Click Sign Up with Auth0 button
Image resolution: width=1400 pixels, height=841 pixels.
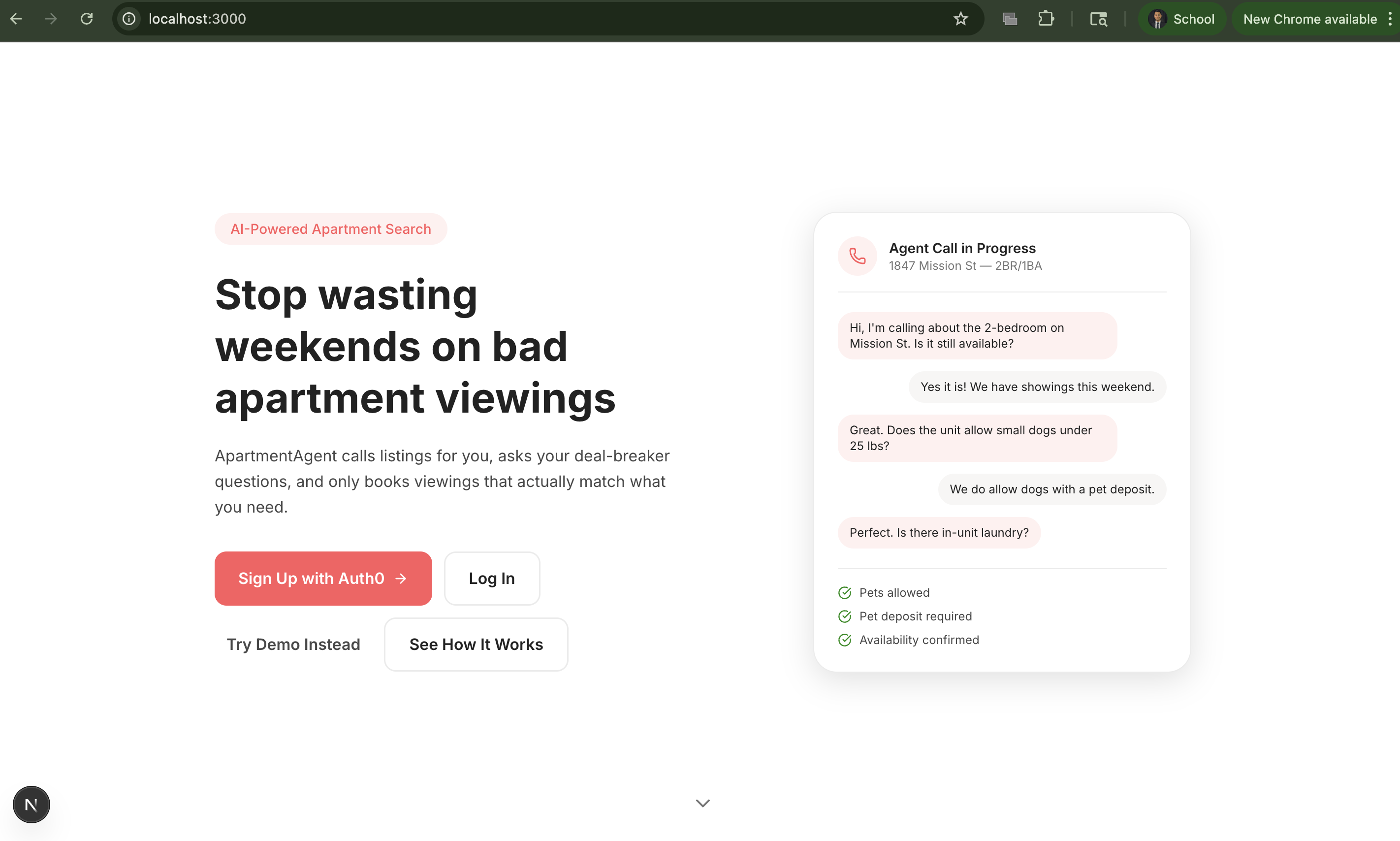[323, 578]
